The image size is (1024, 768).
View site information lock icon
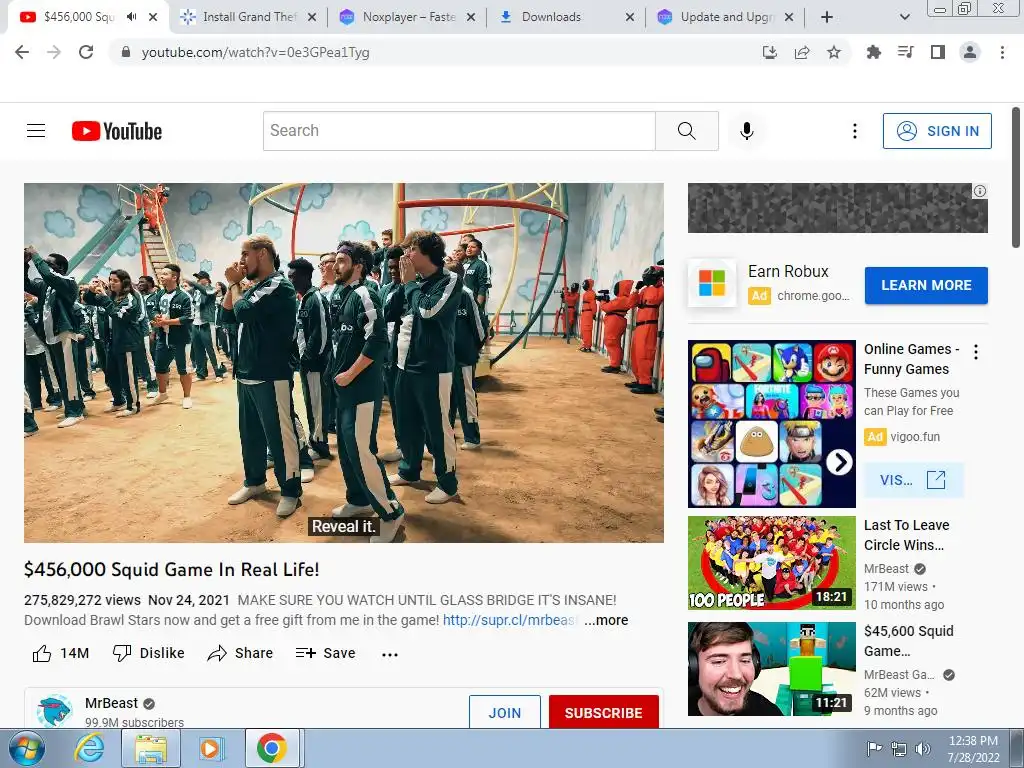point(126,52)
